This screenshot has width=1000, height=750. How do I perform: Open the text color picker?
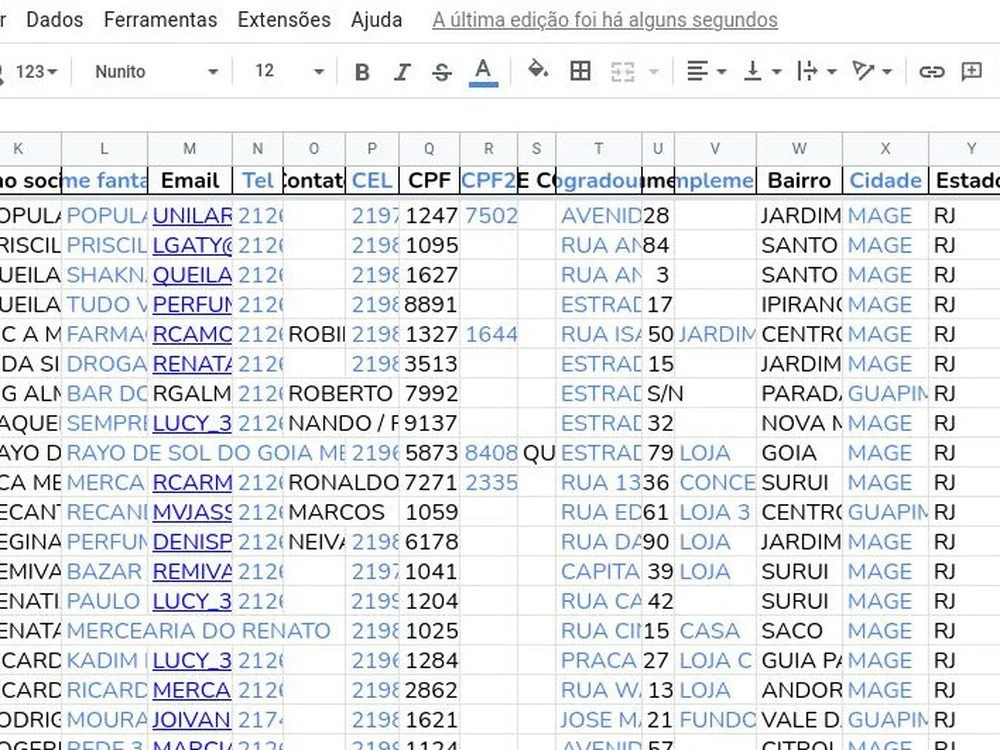[x=483, y=72]
